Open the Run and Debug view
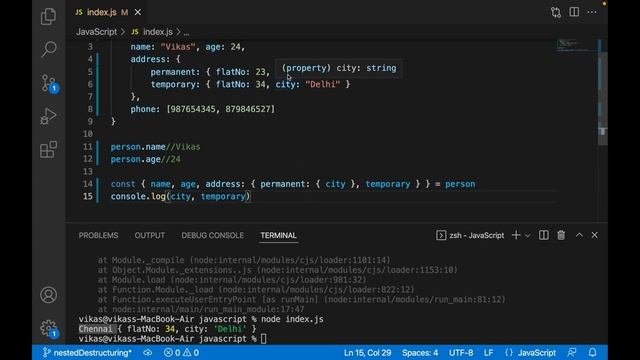 click(x=49, y=116)
